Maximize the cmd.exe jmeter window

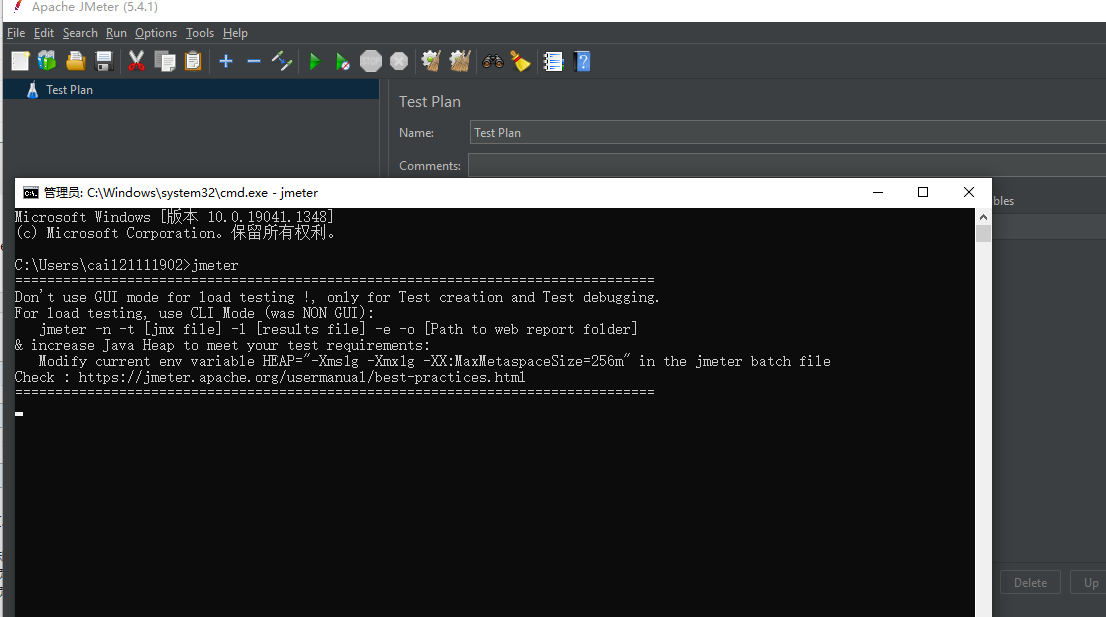click(x=923, y=193)
